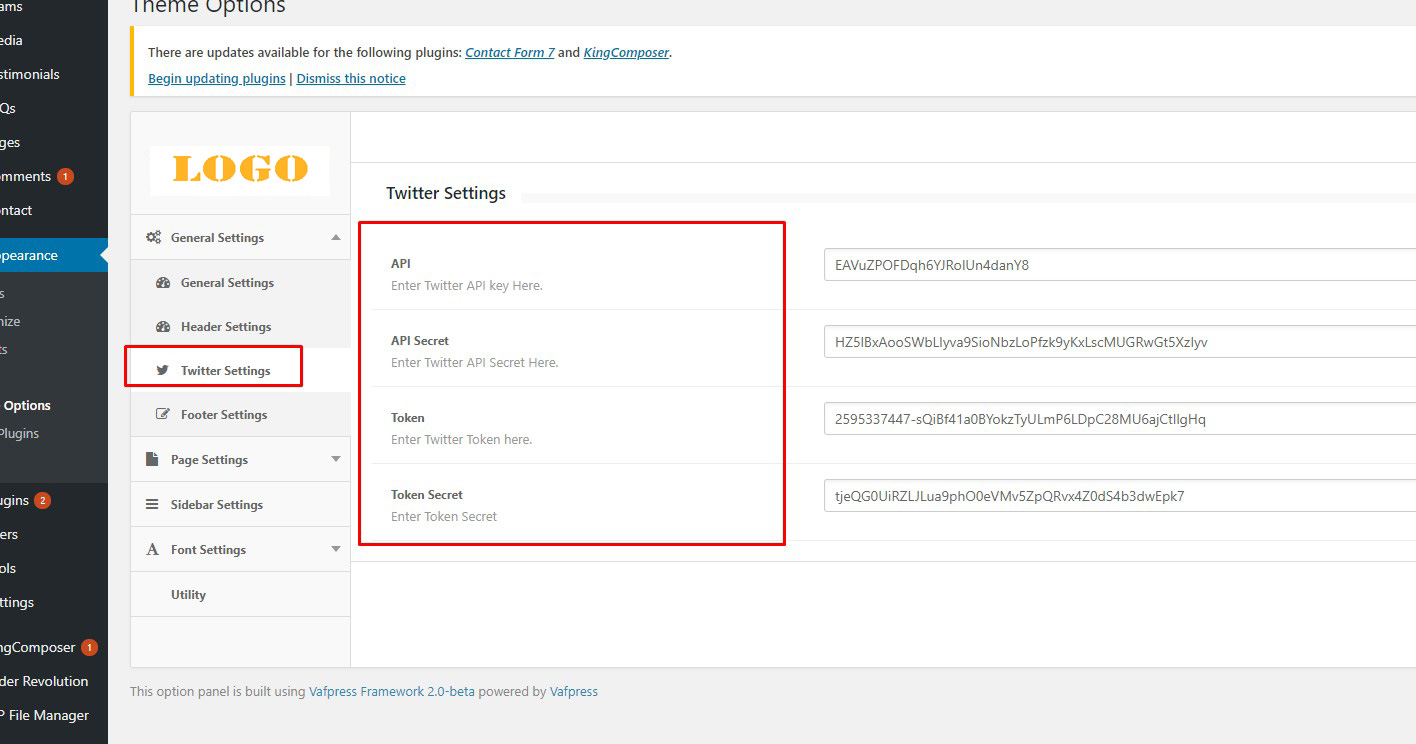Click the LOGO image in options panel

pos(240,169)
